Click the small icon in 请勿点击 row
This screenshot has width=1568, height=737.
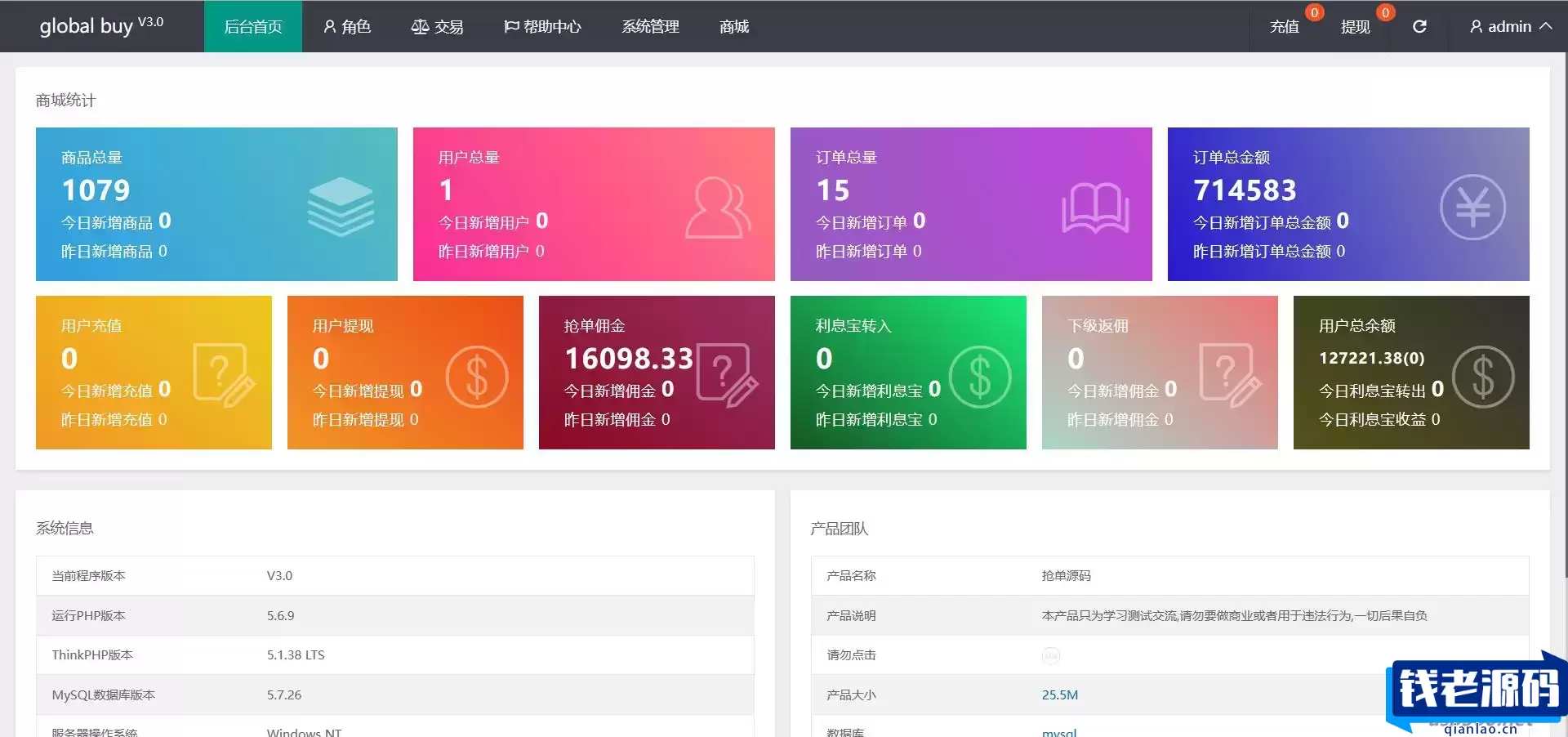click(x=1050, y=655)
